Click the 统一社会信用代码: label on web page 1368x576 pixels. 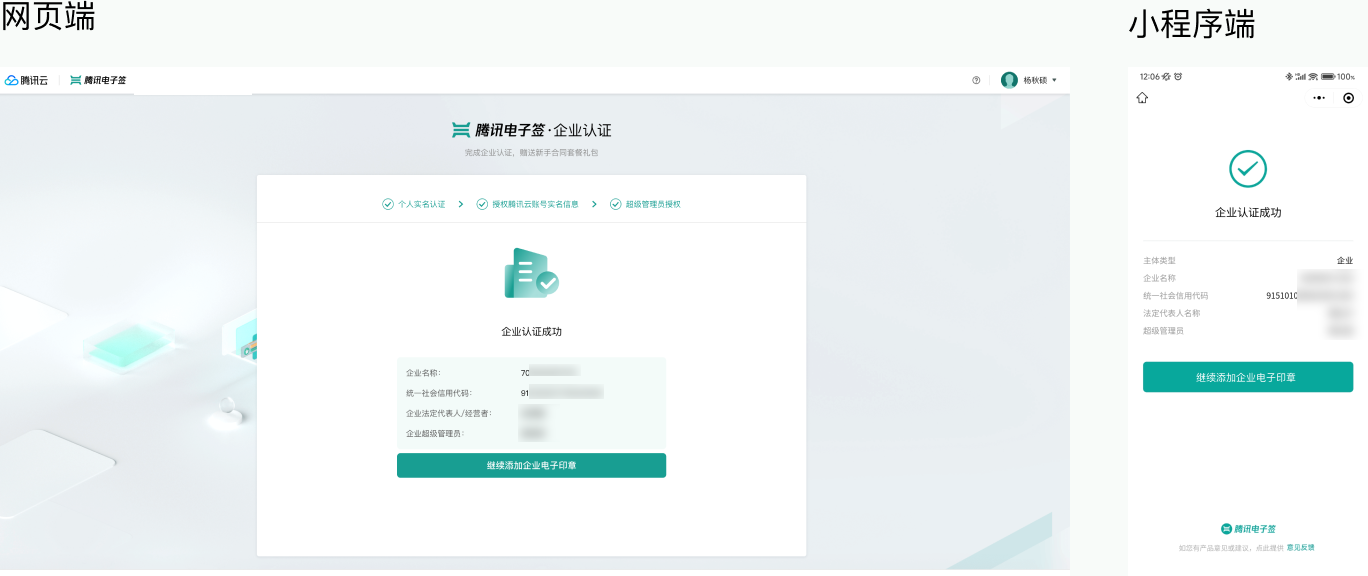coord(438,393)
